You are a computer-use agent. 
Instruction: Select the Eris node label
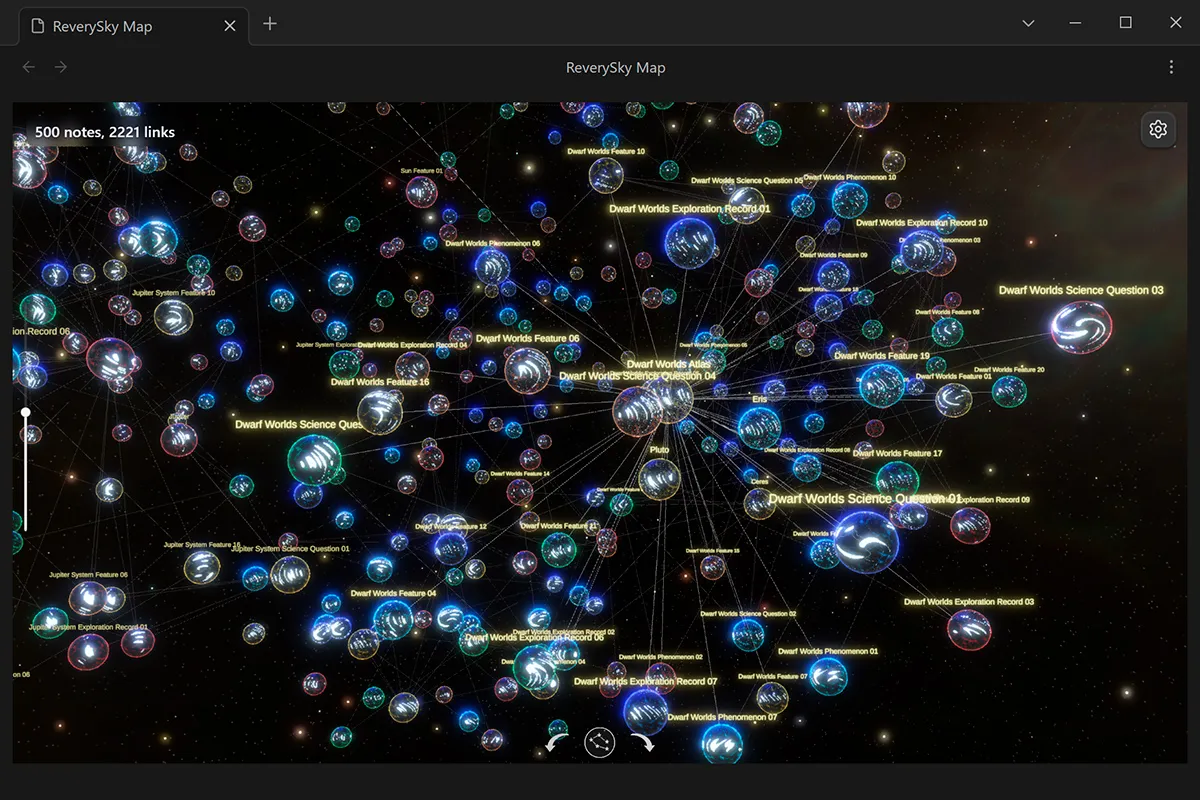[760, 399]
